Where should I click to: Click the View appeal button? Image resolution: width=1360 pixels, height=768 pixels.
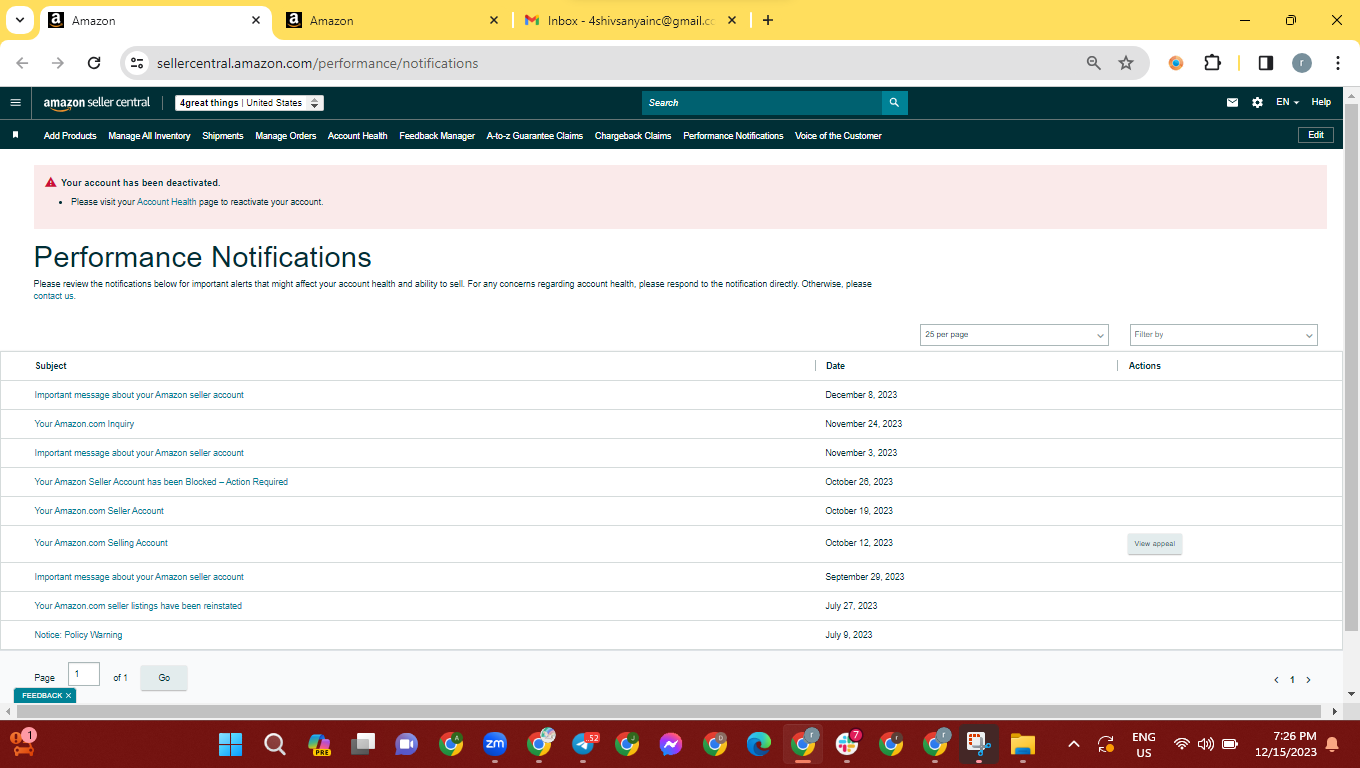click(1155, 544)
